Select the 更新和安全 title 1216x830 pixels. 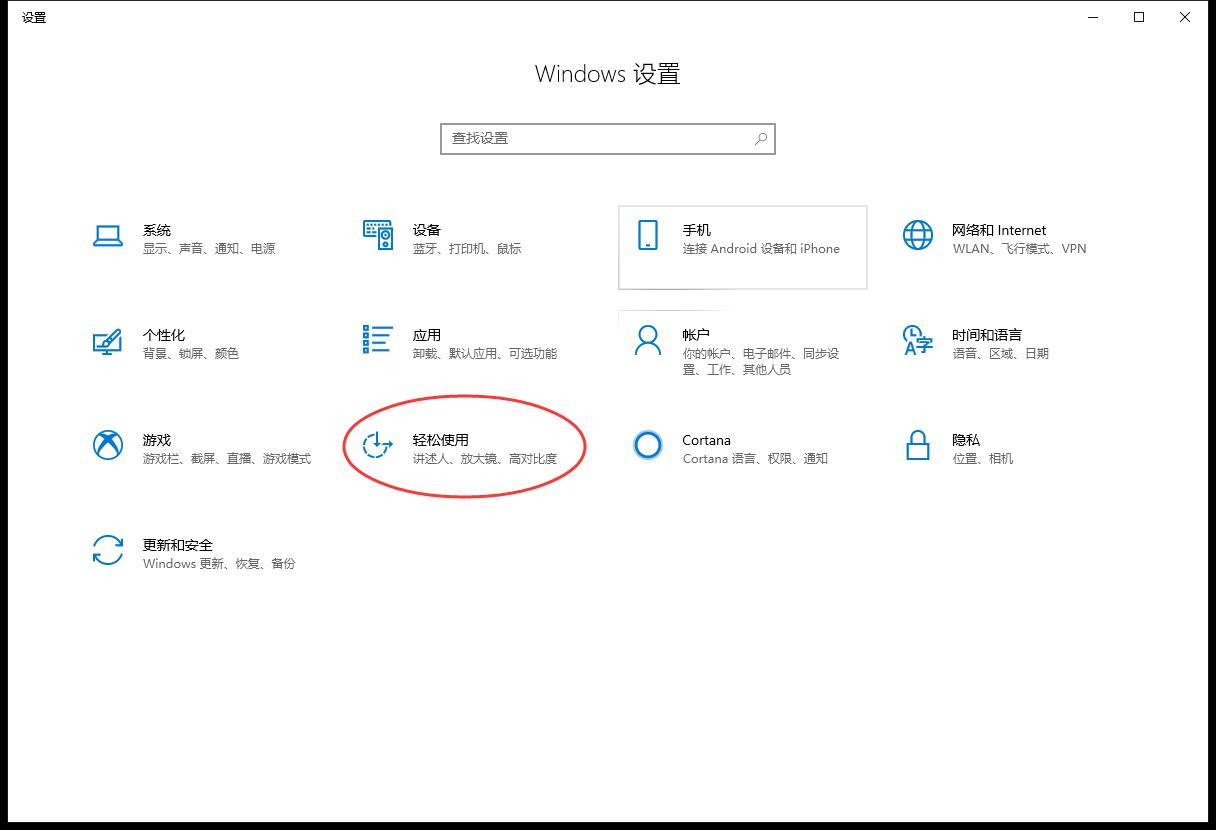point(178,545)
